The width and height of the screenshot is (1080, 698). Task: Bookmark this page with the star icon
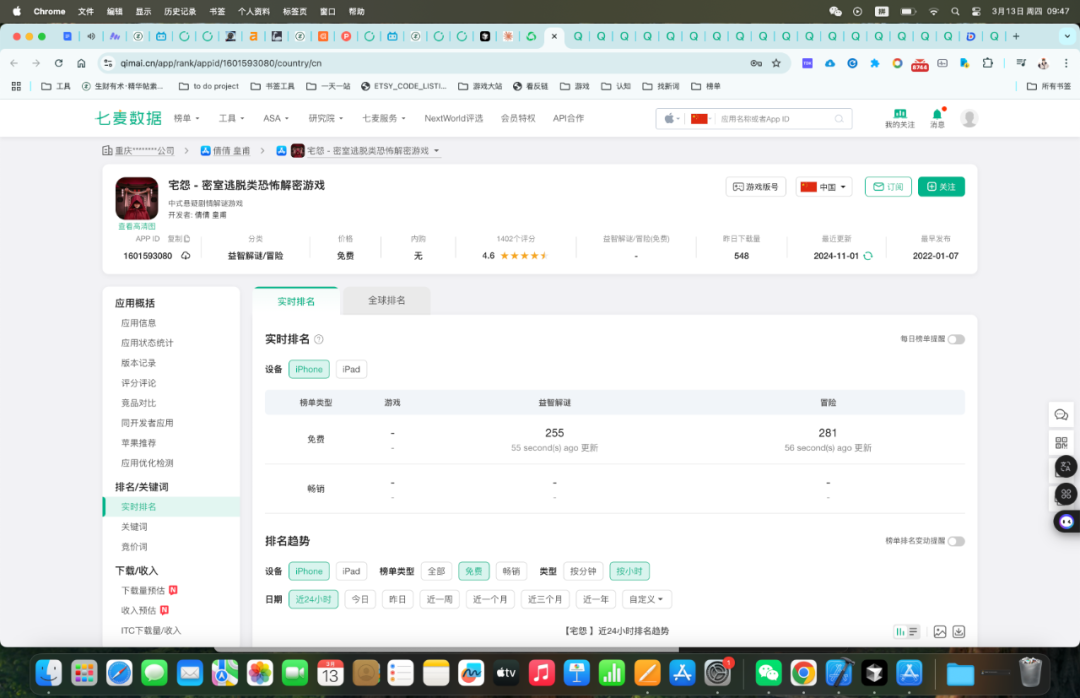point(776,63)
